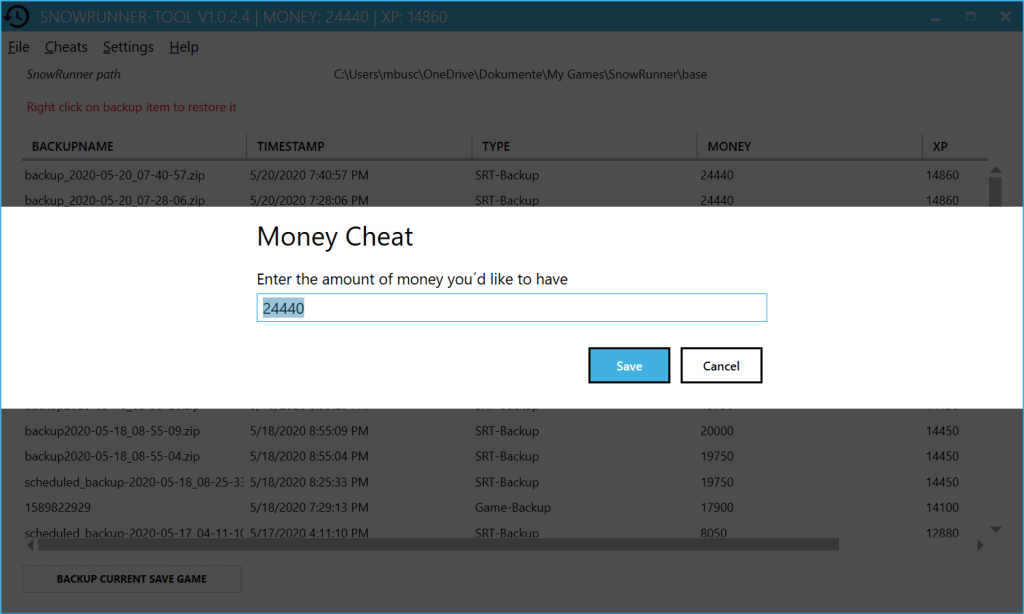Open the Settings menu
Screen dimensions: 1024x614
pyautogui.click(x=128, y=47)
